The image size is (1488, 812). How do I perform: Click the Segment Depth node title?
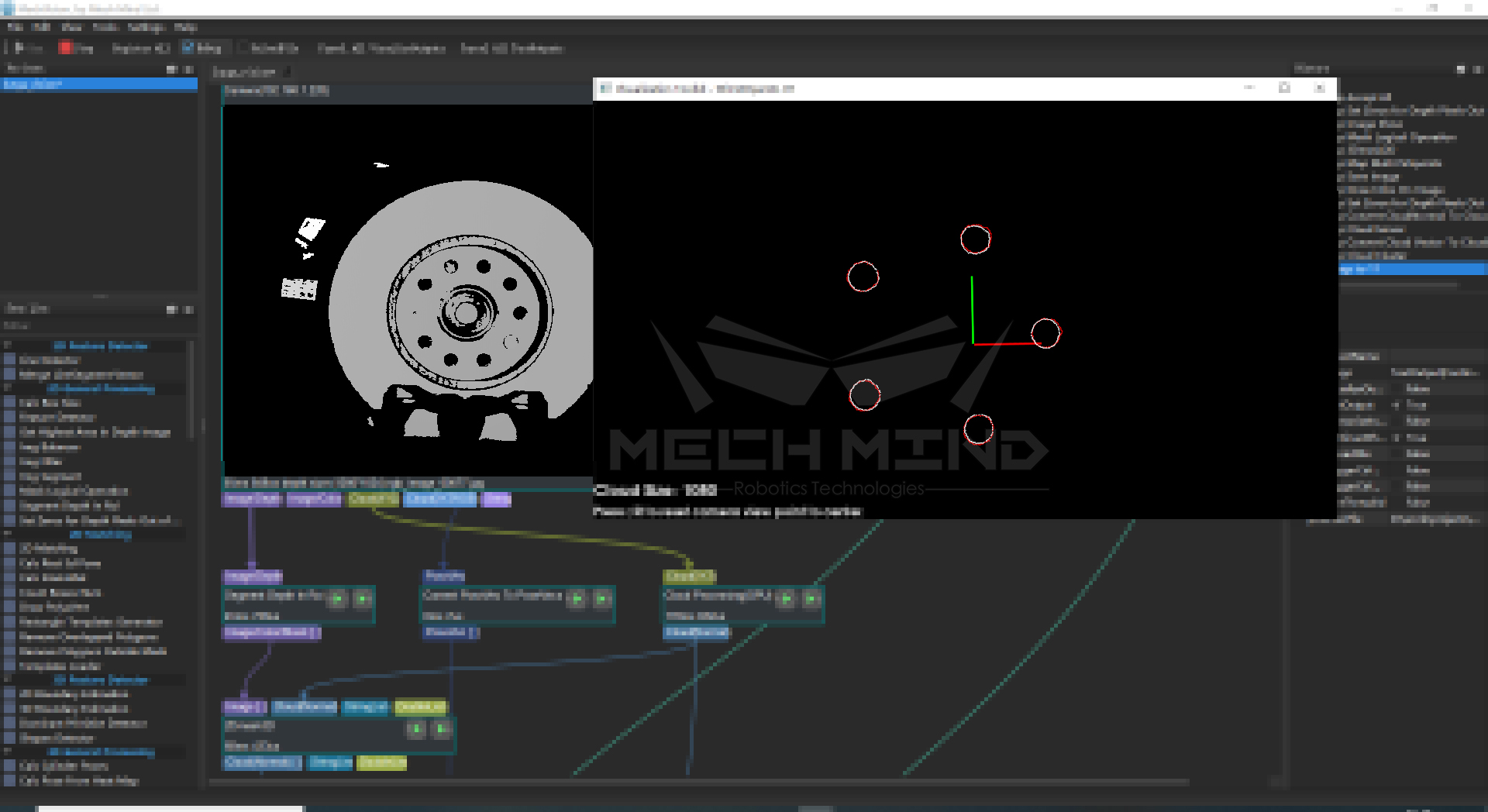(x=274, y=596)
